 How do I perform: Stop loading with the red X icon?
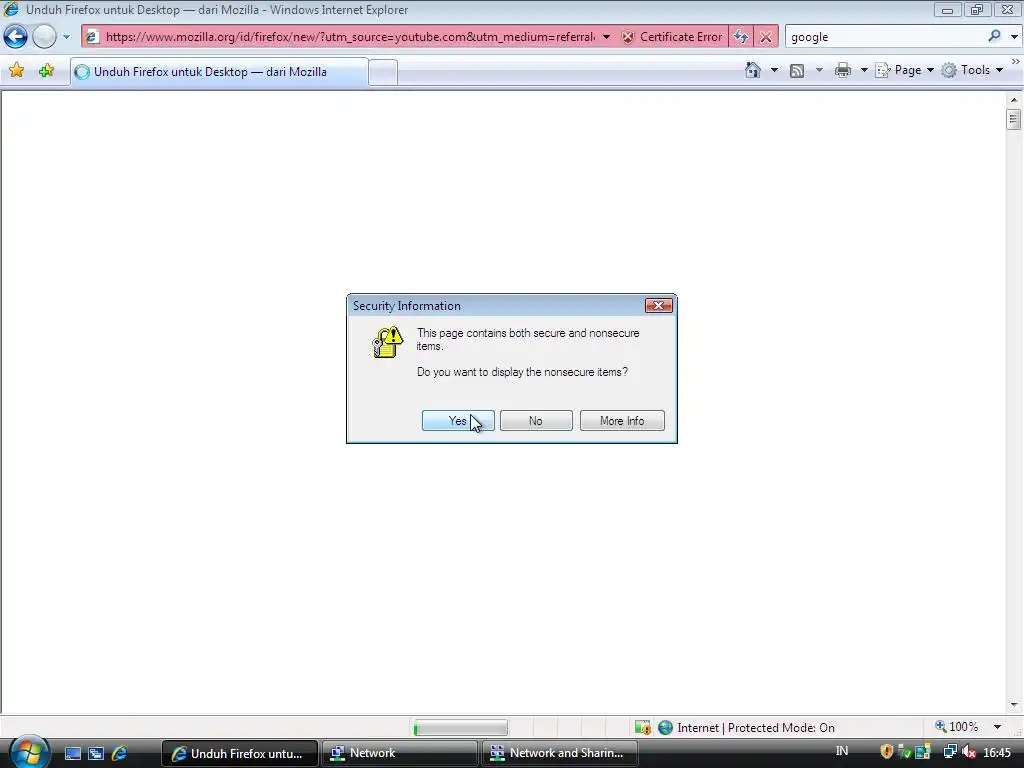pos(766,37)
